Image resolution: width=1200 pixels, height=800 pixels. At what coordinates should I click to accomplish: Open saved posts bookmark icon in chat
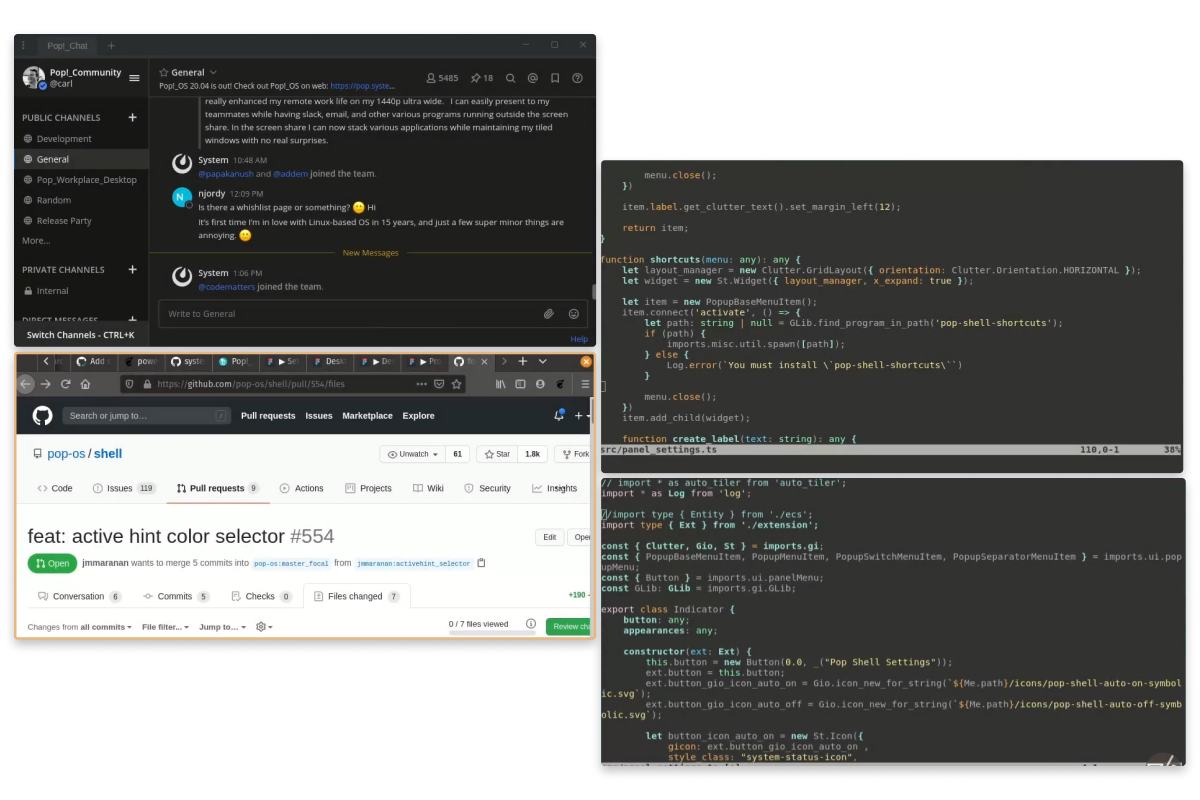(x=555, y=78)
